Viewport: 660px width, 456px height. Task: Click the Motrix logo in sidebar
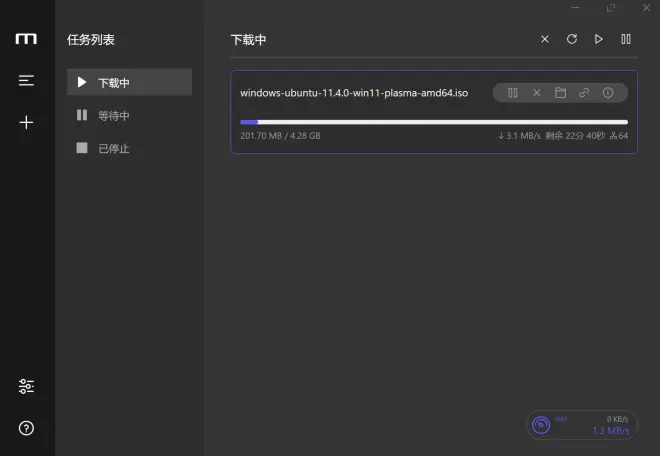(26, 39)
